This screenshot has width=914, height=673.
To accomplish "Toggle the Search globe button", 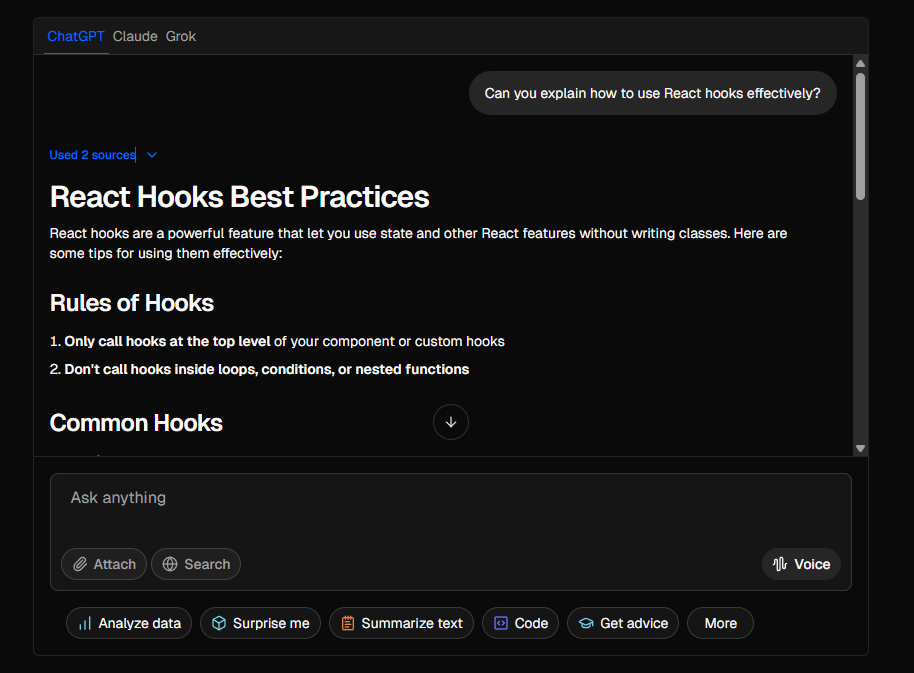I will 196,564.
